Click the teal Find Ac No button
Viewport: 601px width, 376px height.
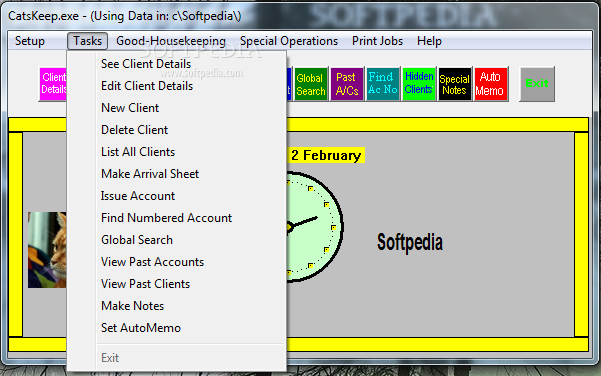(383, 84)
